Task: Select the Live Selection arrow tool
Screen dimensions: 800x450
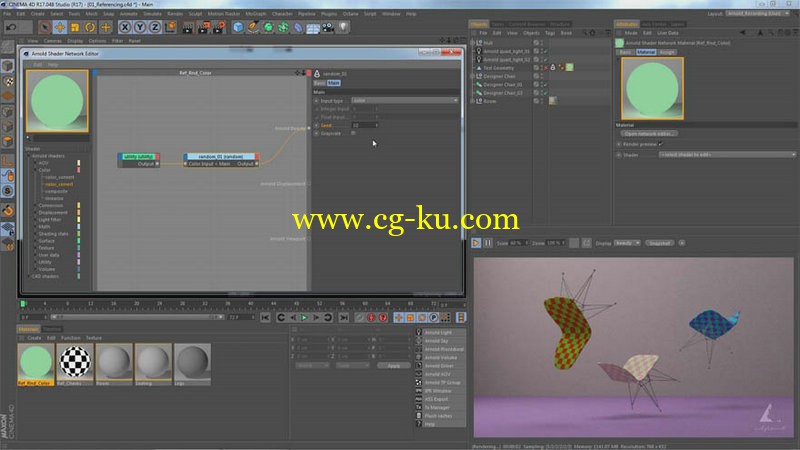Action: point(44,27)
